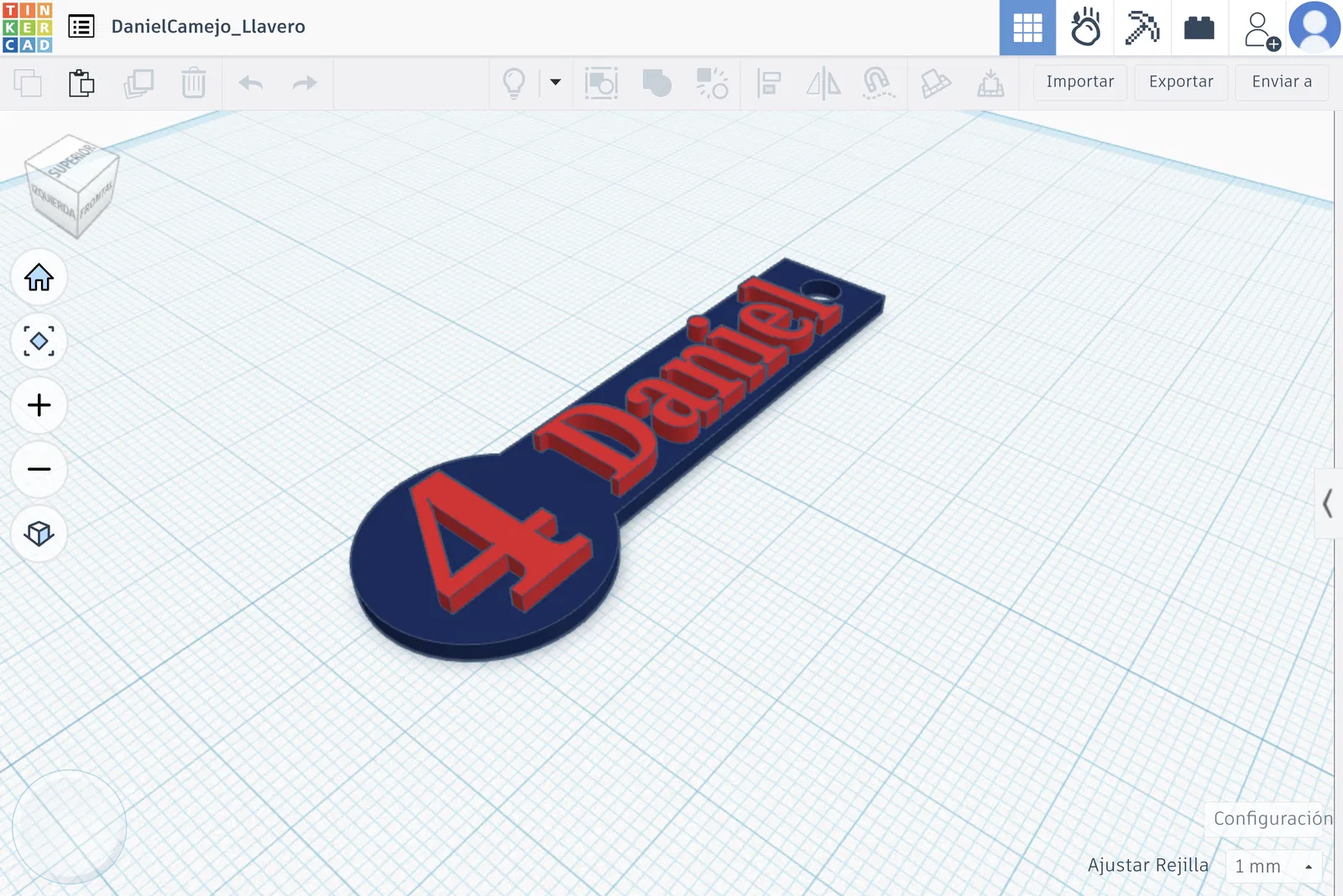Click the ruler and workplane tool icon

(935, 83)
